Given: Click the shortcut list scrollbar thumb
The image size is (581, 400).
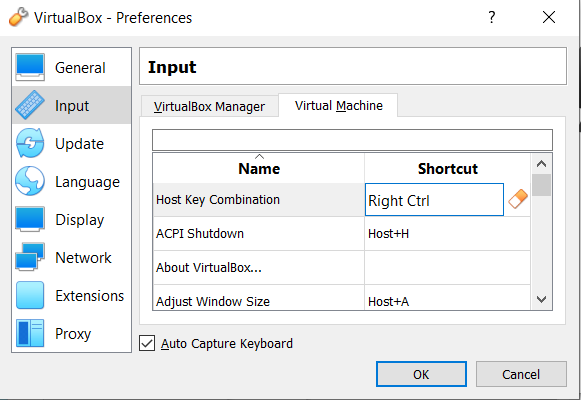Looking at the screenshot, I should click(x=541, y=185).
